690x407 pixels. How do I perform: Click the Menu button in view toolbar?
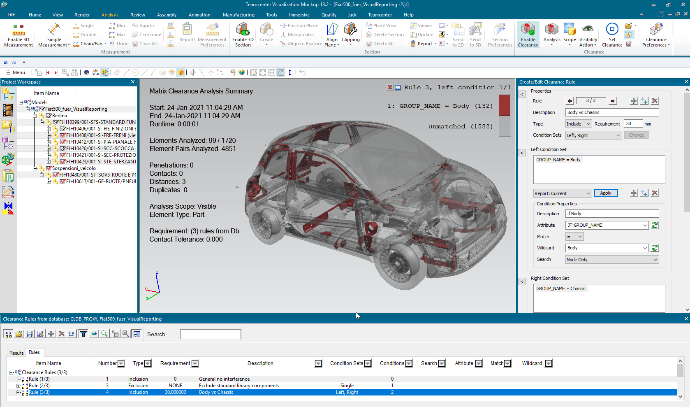(16, 72)
